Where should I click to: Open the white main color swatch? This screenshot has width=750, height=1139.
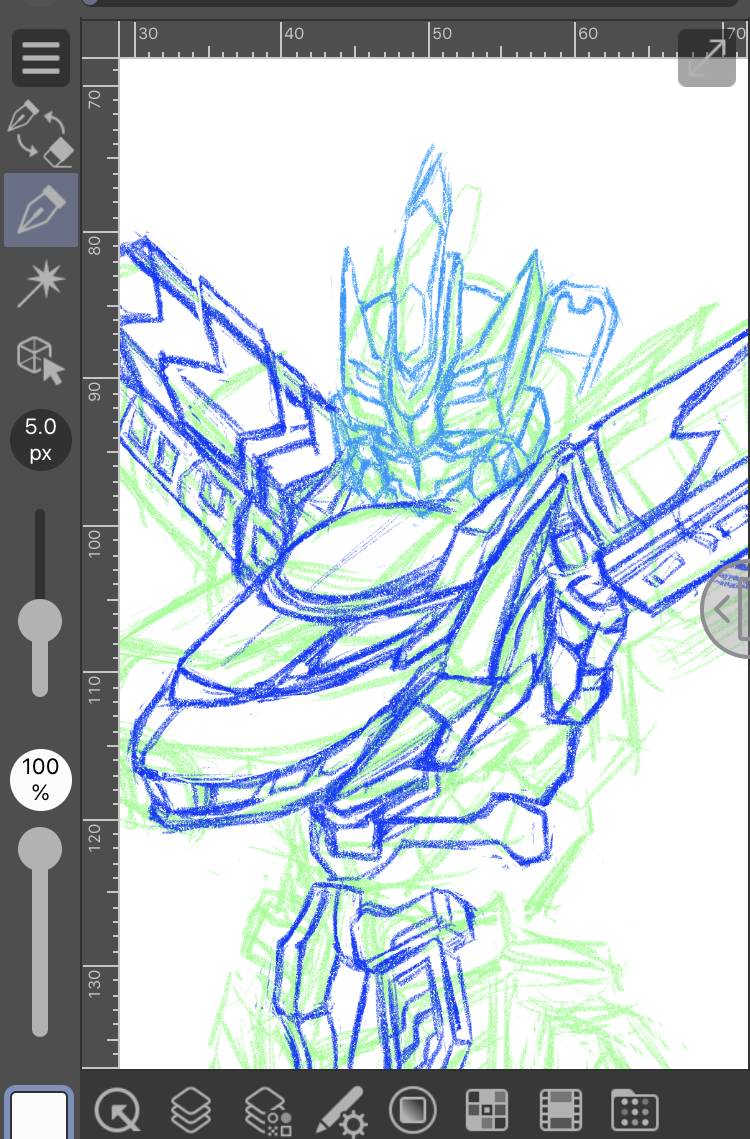(39, 1114)
